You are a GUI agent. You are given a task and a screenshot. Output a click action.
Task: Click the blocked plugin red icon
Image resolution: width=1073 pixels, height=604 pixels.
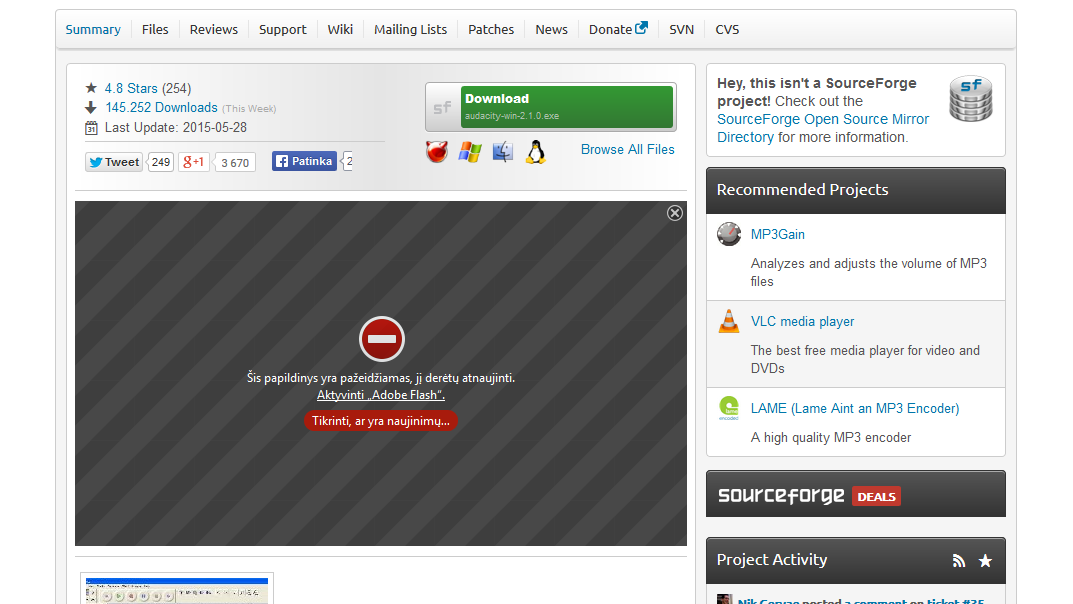(382, 339)
